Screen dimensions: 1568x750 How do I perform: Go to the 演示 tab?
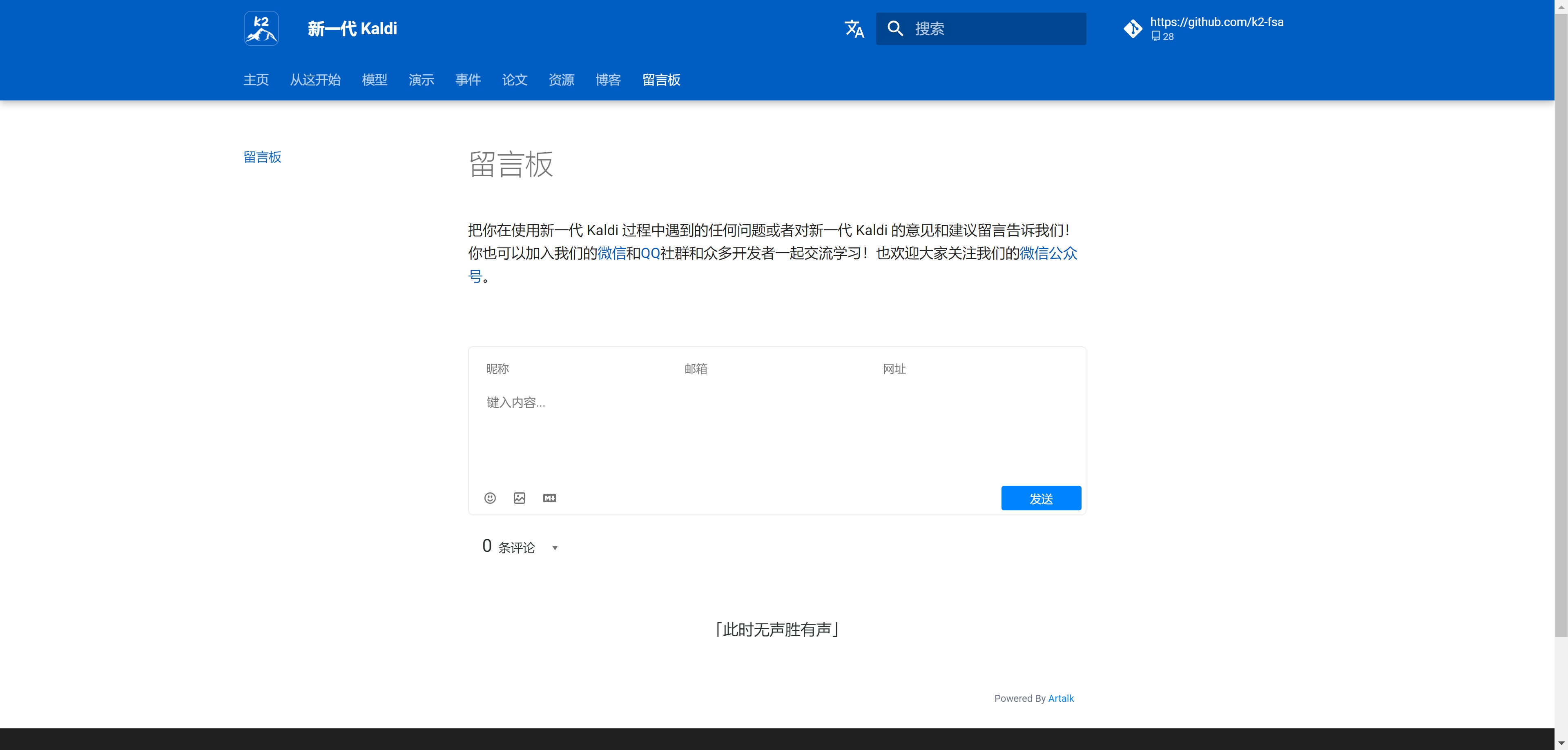[421, 80]
